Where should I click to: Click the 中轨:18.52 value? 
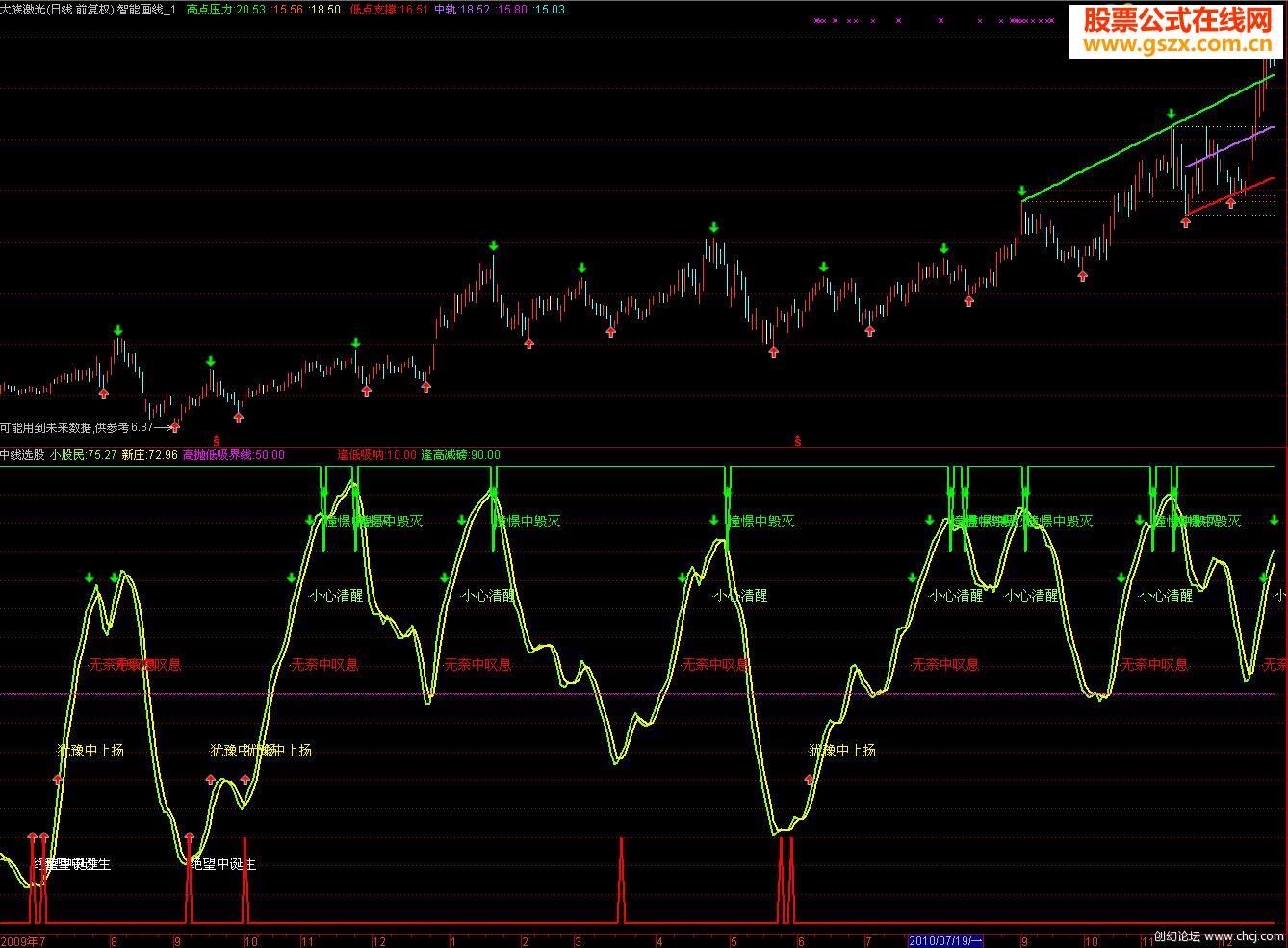pyautogui.click(x=462, y=9)
